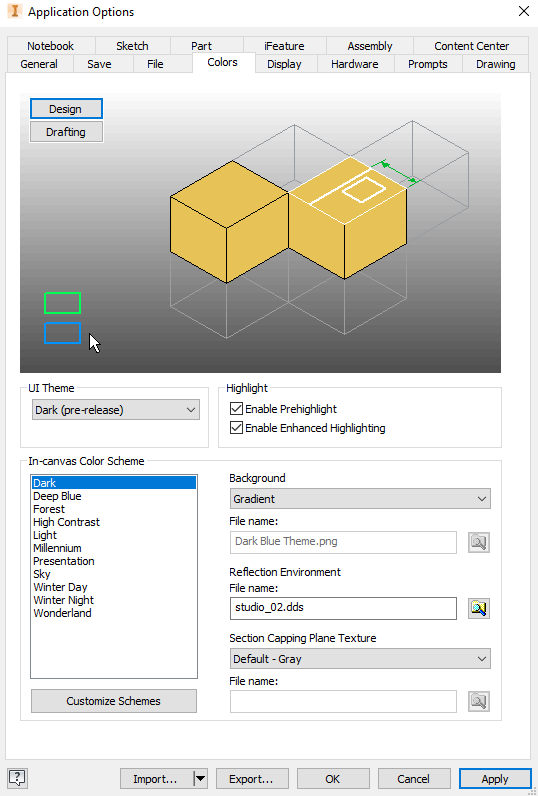538x796 pixels.
Task: Select Winter Night color scheme
Action: pyautogui.click(x=114, y=600)
